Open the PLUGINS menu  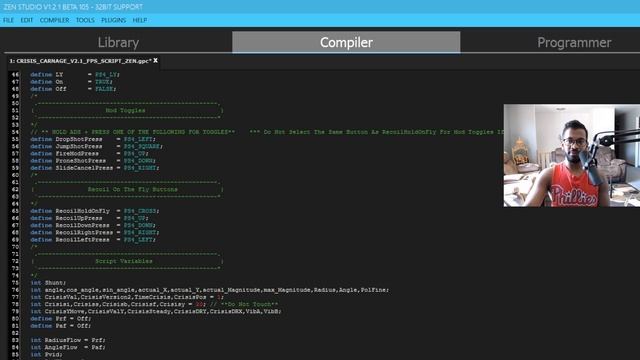point(113,20)
